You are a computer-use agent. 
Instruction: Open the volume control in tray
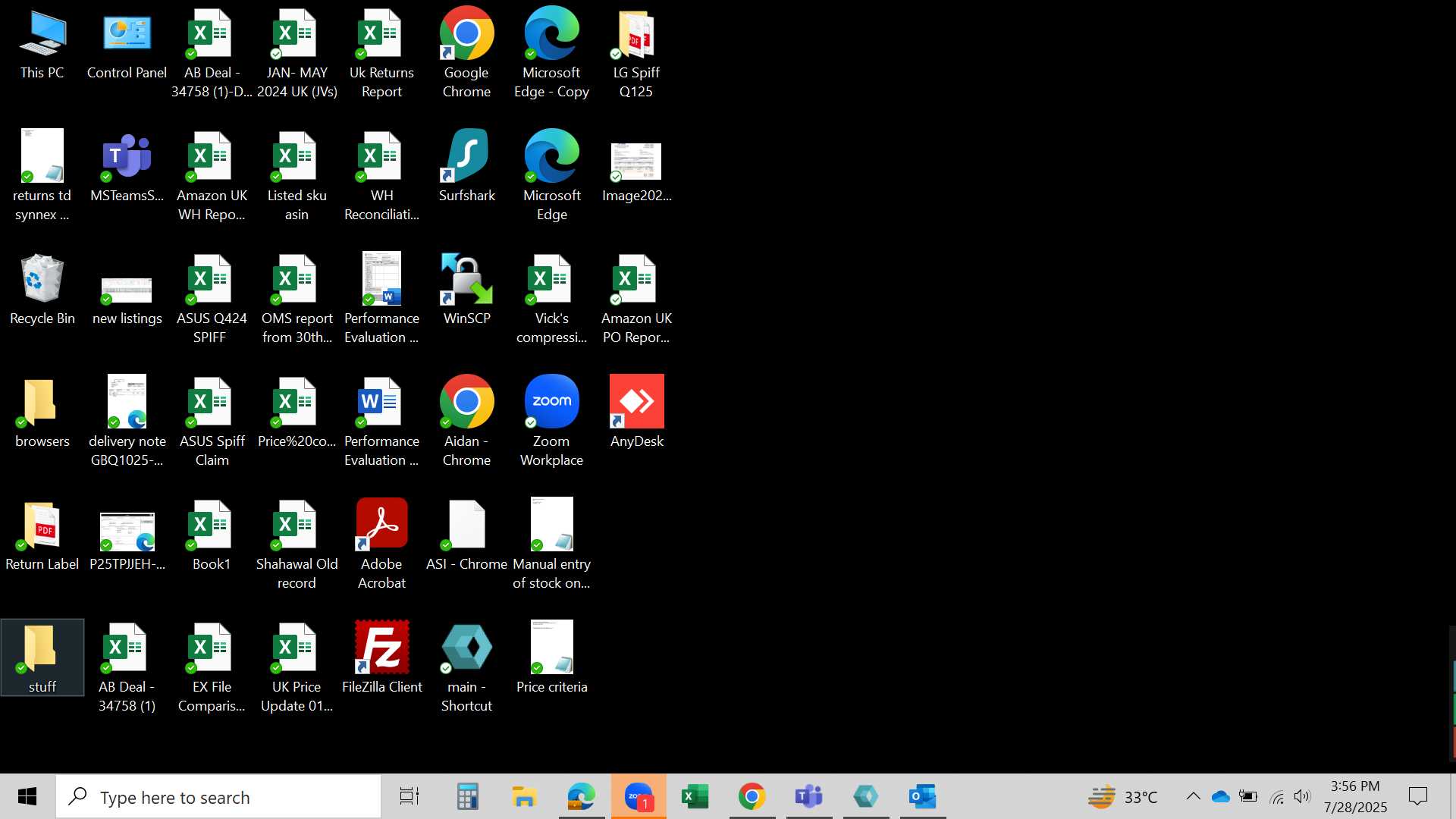[1302, 796]
